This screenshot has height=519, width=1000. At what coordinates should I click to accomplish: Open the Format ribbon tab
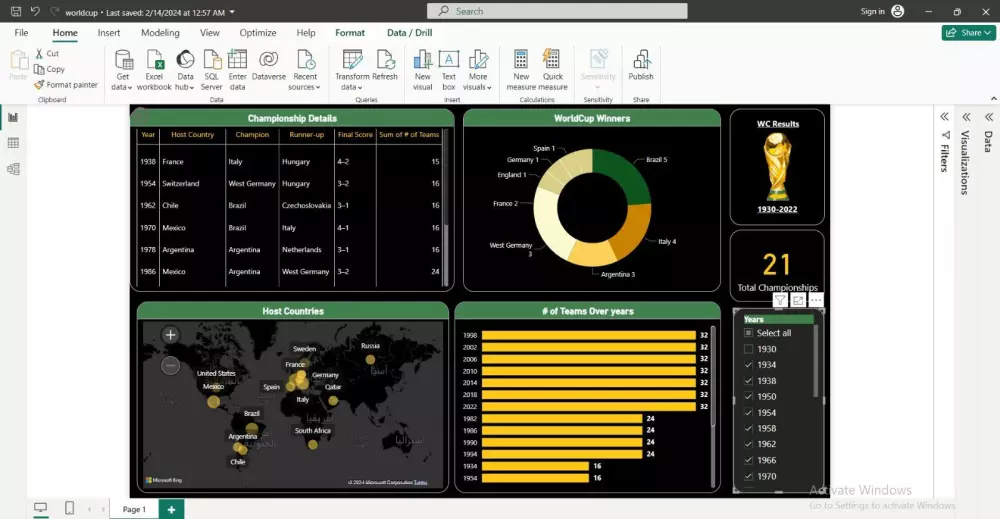click(350, 33)
